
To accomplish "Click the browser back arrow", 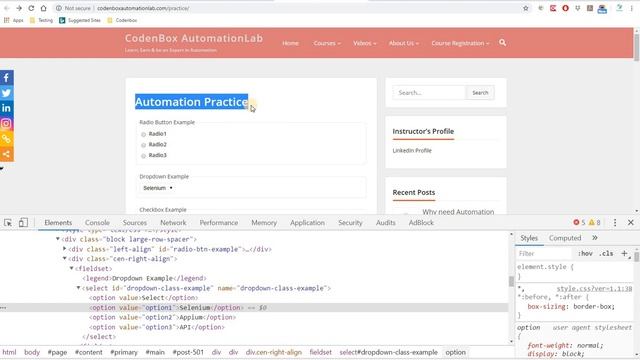I will click(x=7, y=8).
